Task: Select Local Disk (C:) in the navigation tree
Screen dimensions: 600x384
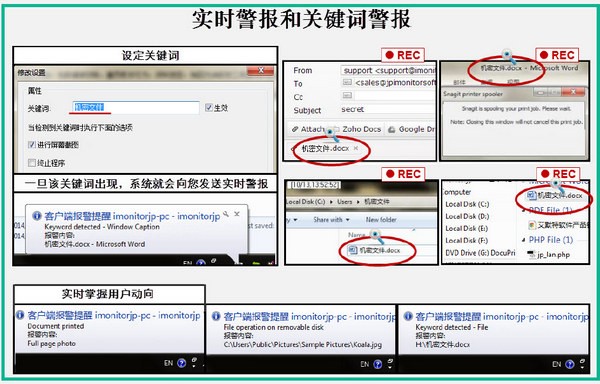Action: coord(467,204)
